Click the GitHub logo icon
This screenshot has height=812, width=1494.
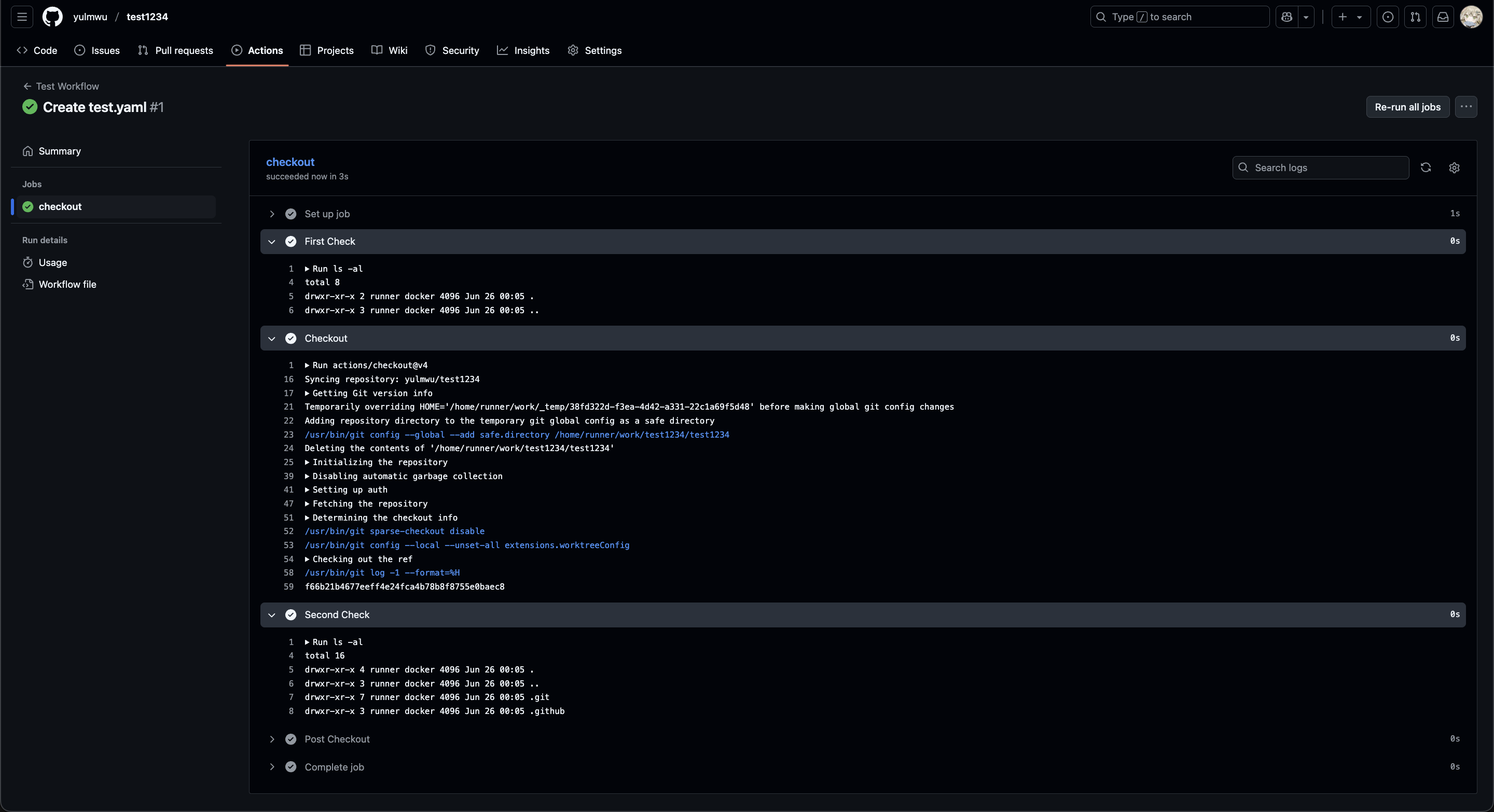52,17
